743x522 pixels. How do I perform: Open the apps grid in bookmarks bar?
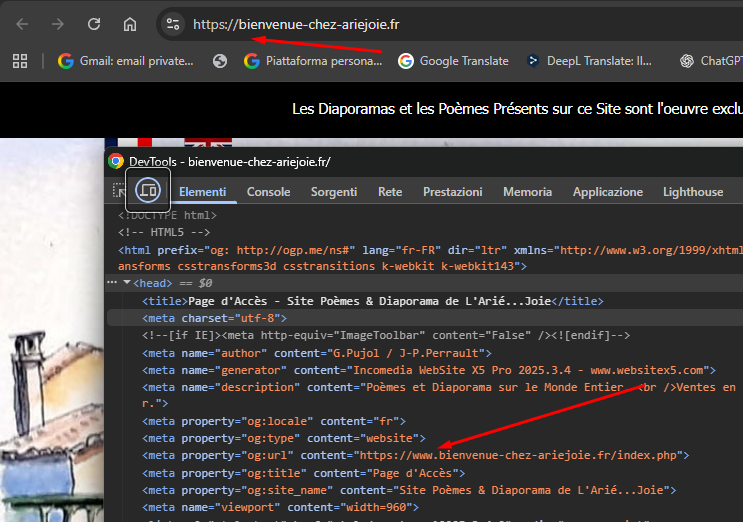point(19,61)
